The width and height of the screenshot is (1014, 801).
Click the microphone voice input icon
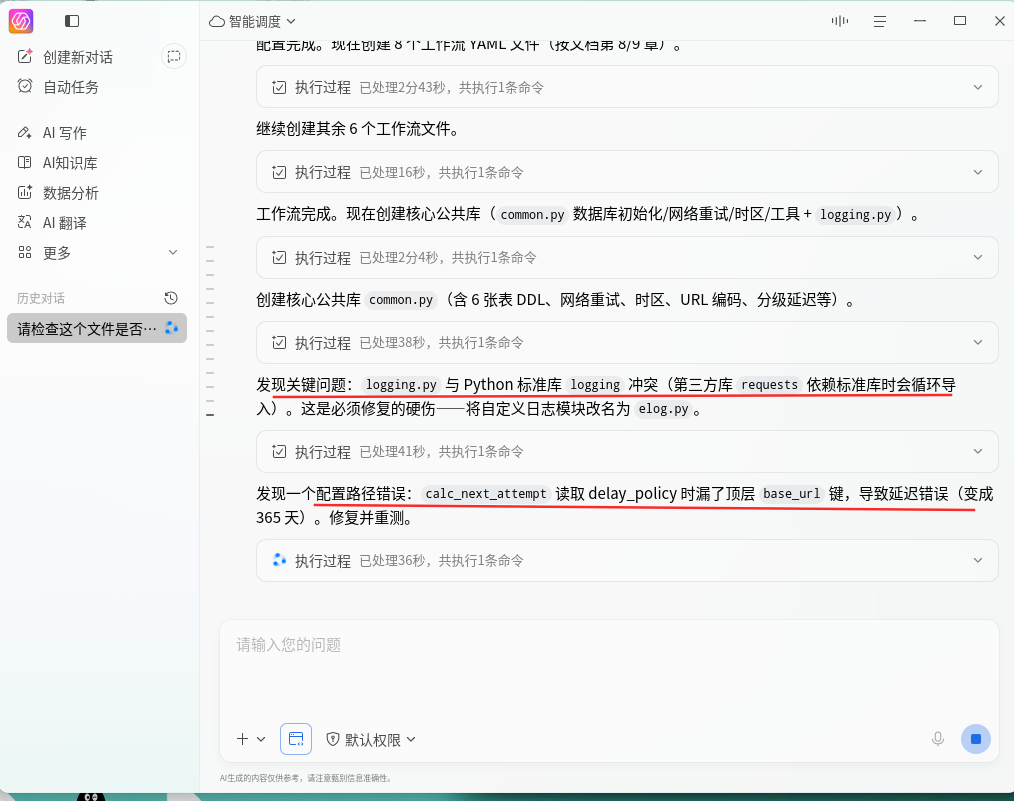tap(938, 739)
